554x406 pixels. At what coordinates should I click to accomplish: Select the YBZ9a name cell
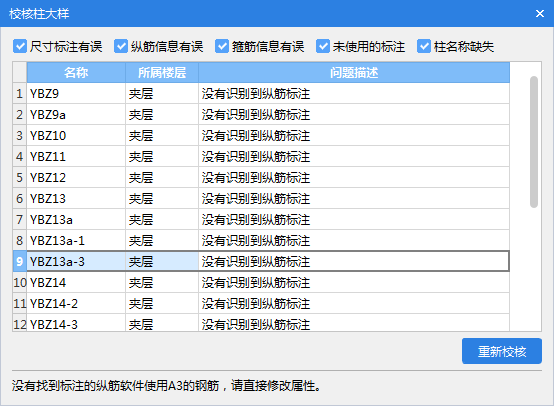point(76,114)
